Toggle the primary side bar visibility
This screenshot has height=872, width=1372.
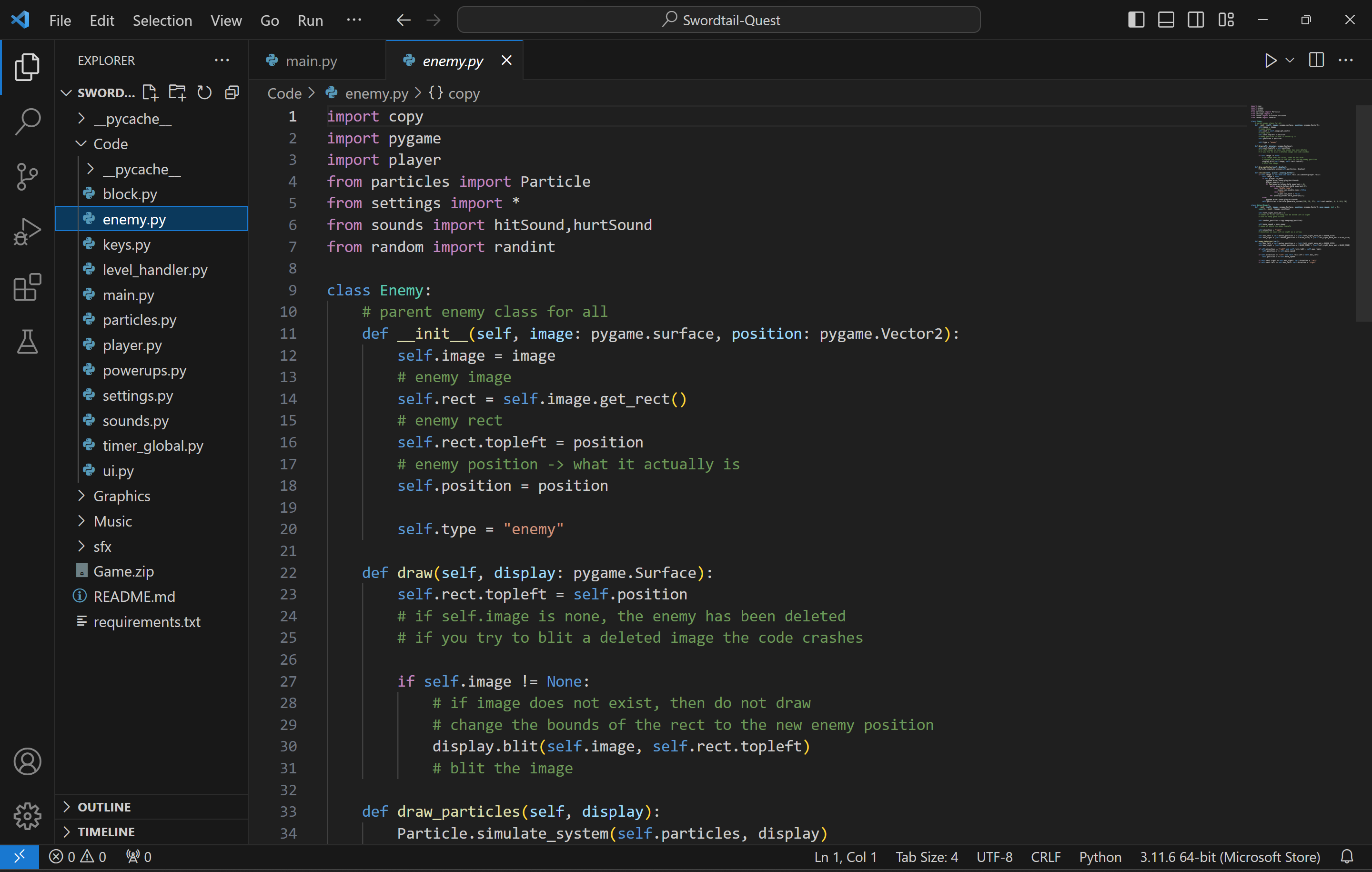(x=1136, y=20)
